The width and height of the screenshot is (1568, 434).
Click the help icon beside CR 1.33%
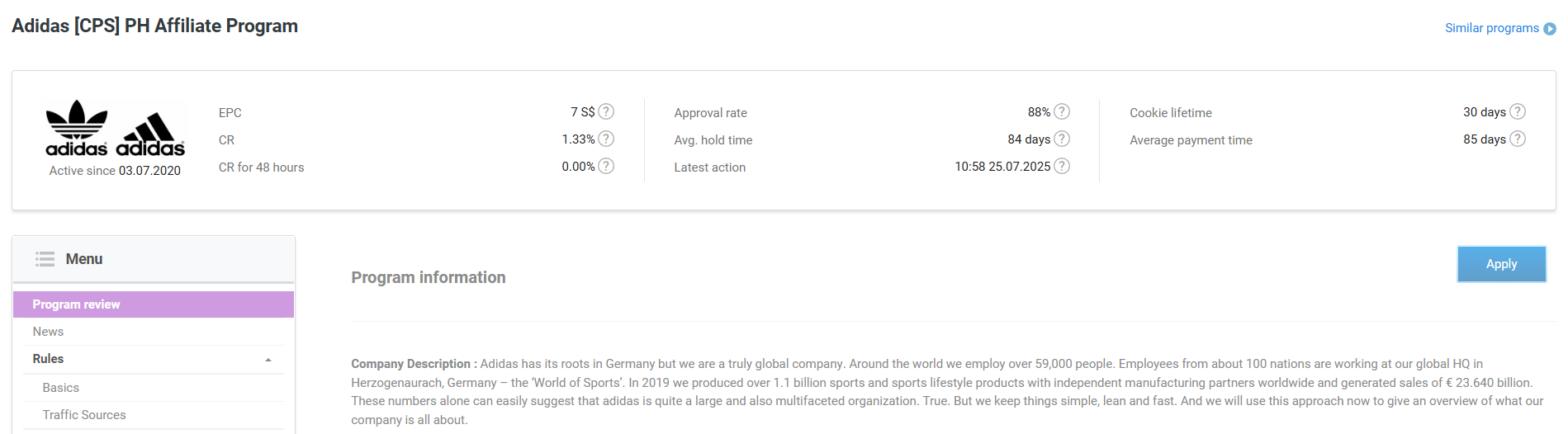point(606,139)
